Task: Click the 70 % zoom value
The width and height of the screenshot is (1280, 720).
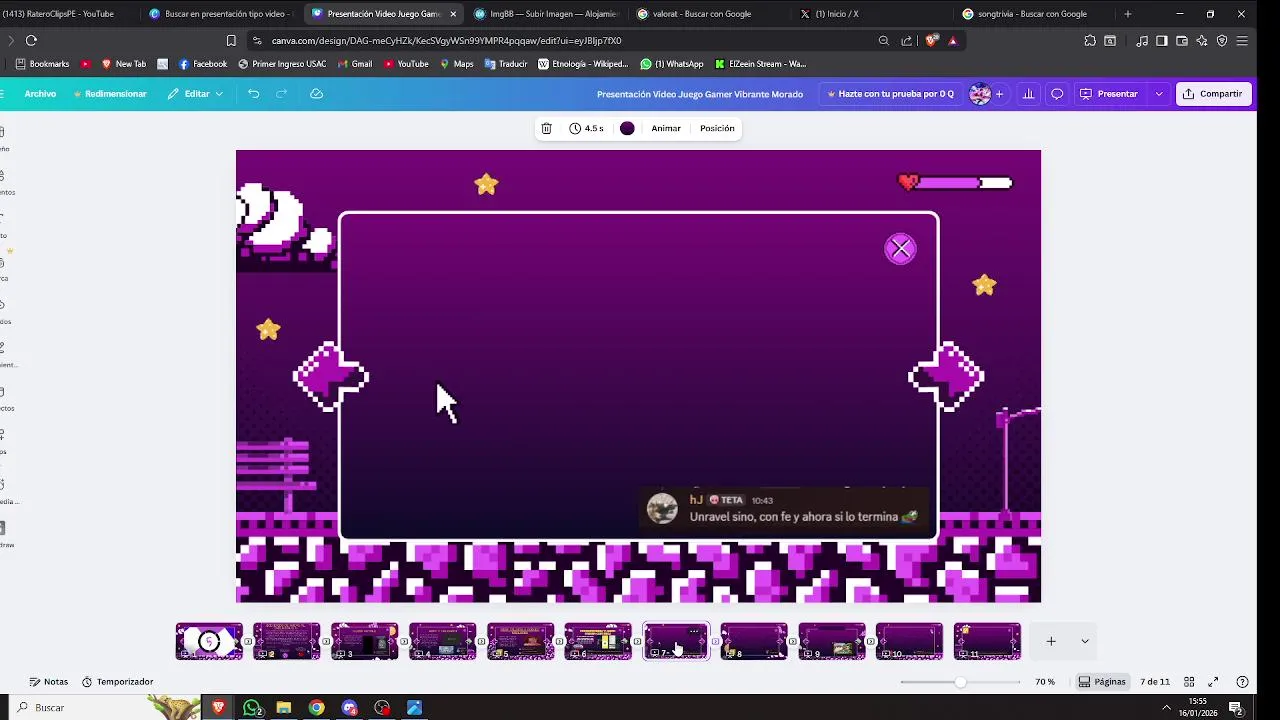Action: coord(1045,682)
